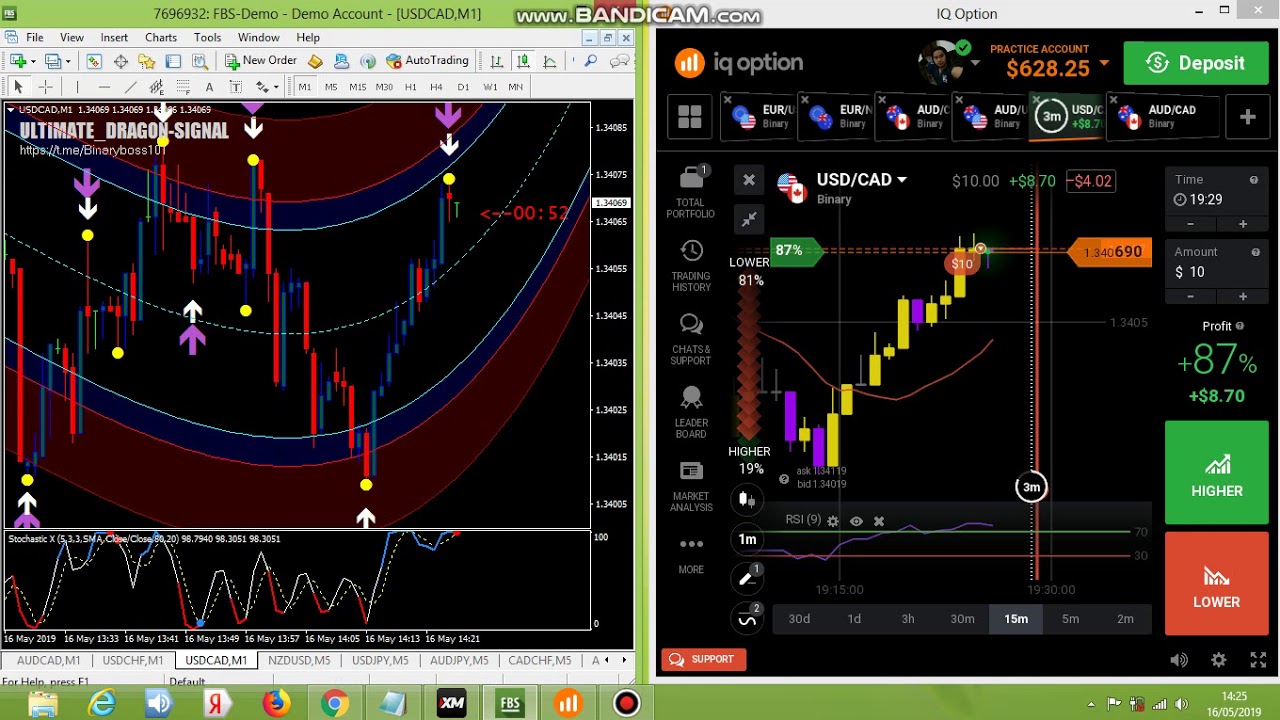This screenshot has width=1280, height=720.
Task: Decrease trade amount with minus
Action: [1190, 296]
